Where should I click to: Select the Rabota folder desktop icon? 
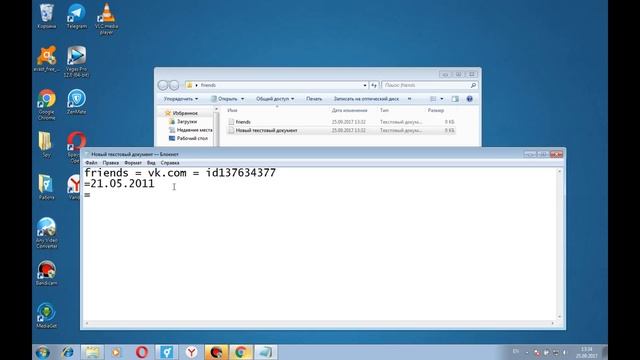46,187
